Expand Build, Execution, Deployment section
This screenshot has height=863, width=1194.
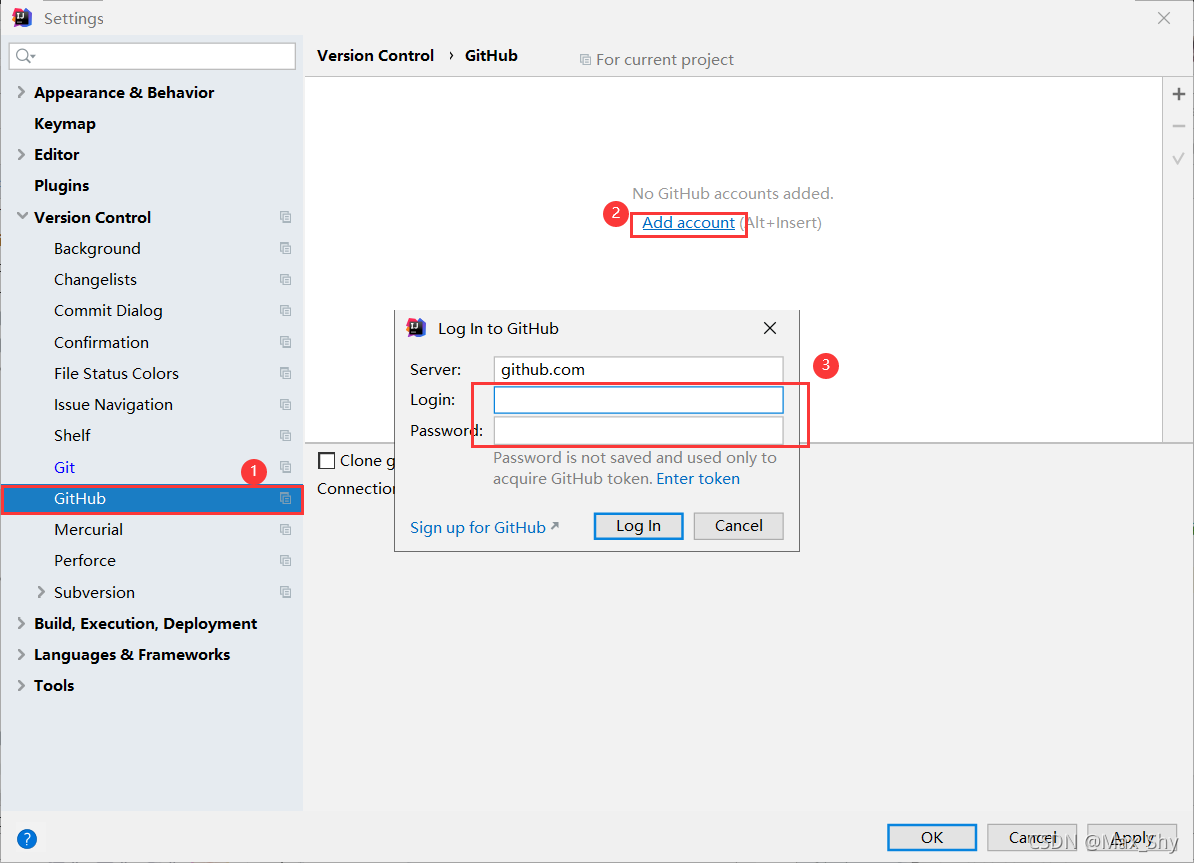21,623
